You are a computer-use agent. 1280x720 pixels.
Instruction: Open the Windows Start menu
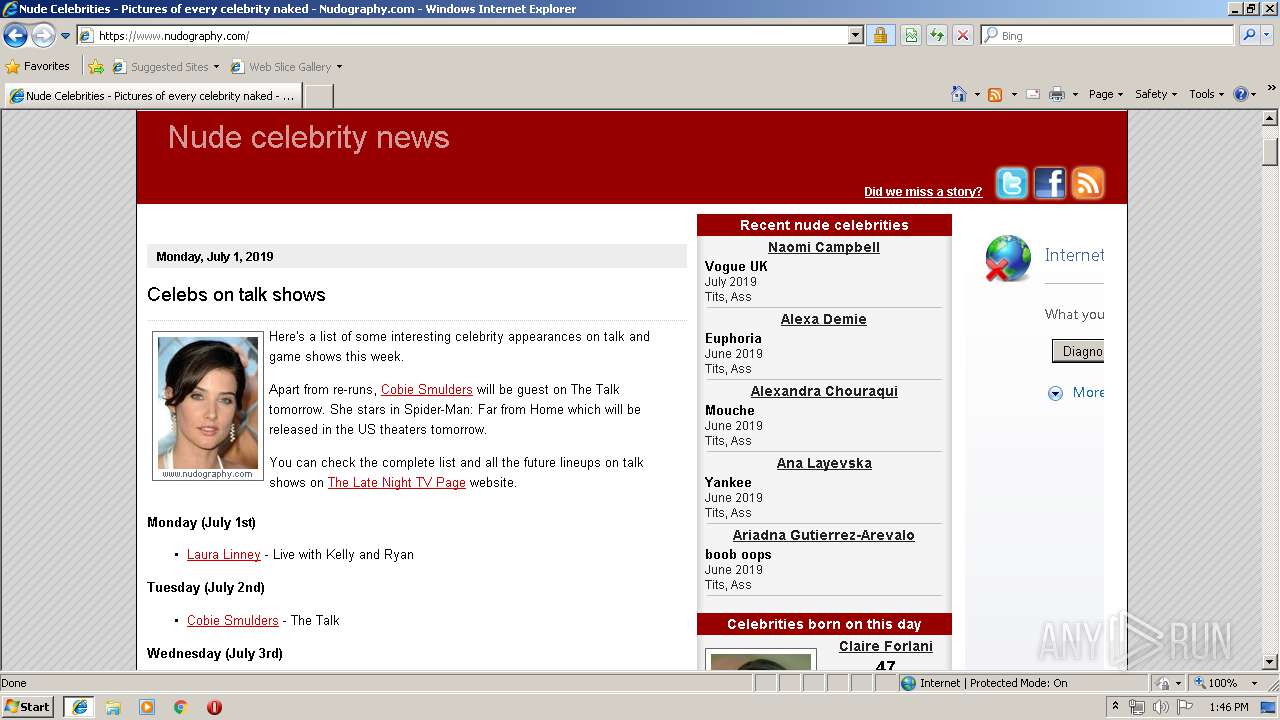28,707
